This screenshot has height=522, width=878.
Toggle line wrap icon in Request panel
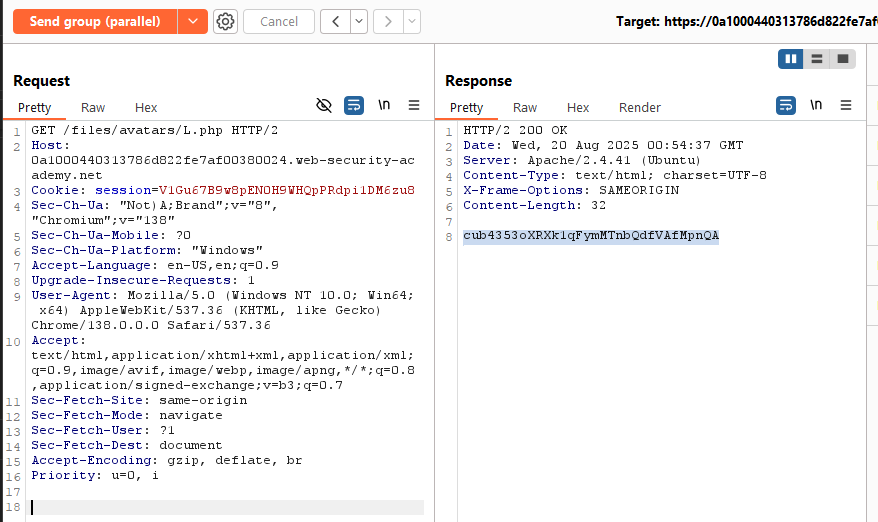click(353, 105)
